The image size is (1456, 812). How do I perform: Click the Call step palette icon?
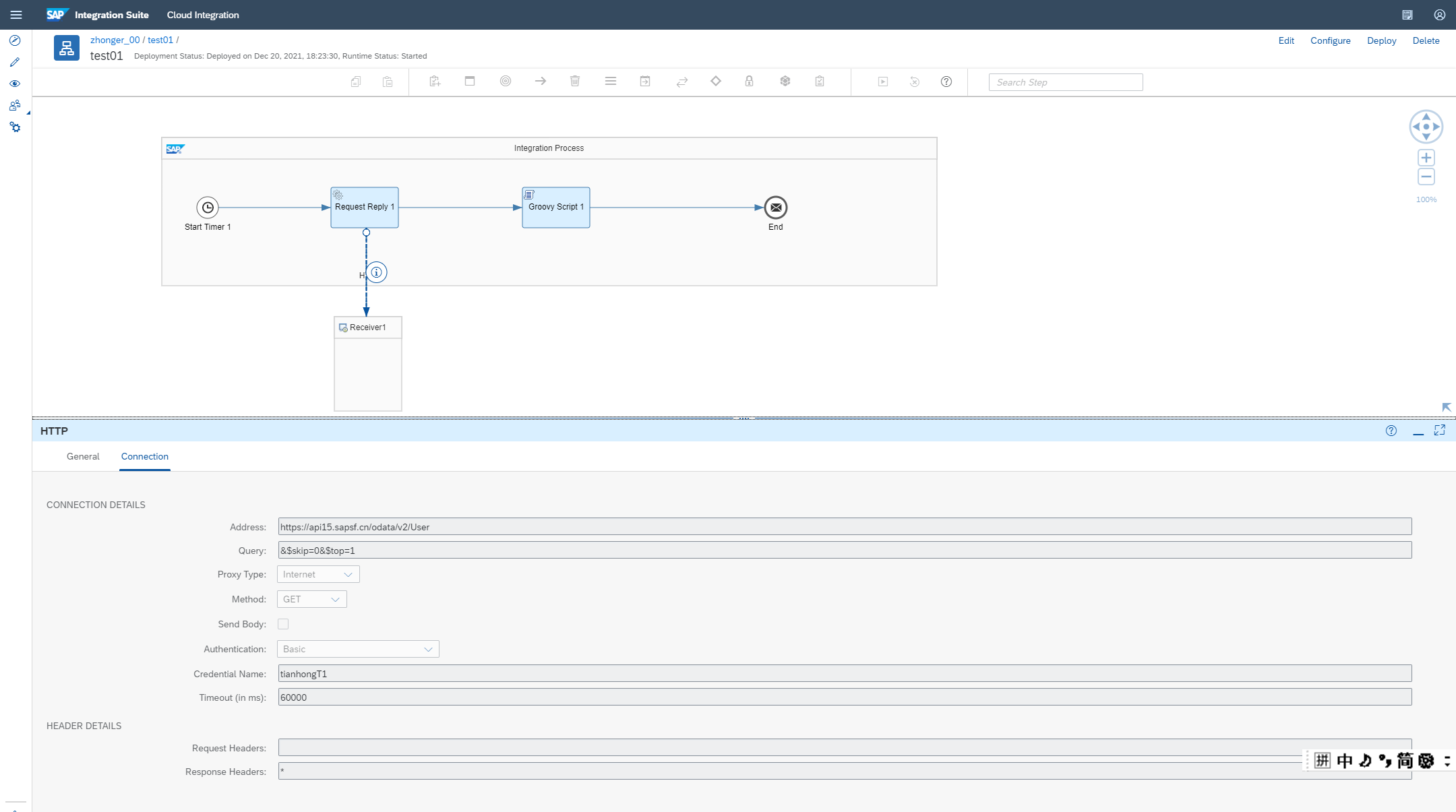[645, 82]
